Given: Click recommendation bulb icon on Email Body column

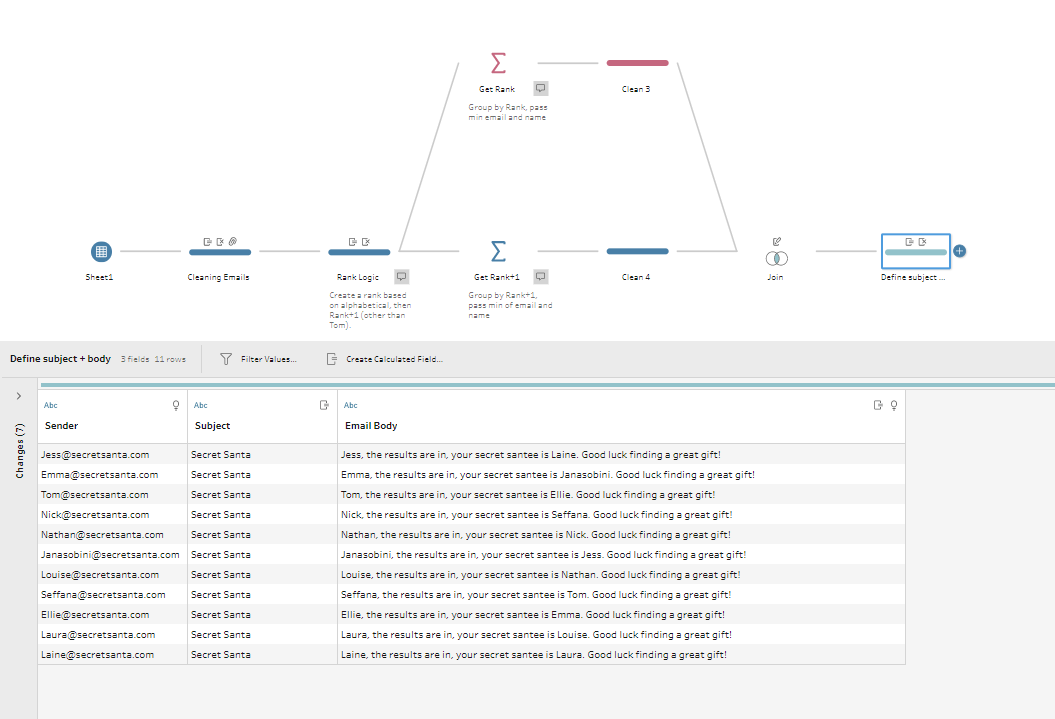Looking at the screenshot, I should point(894,405).
